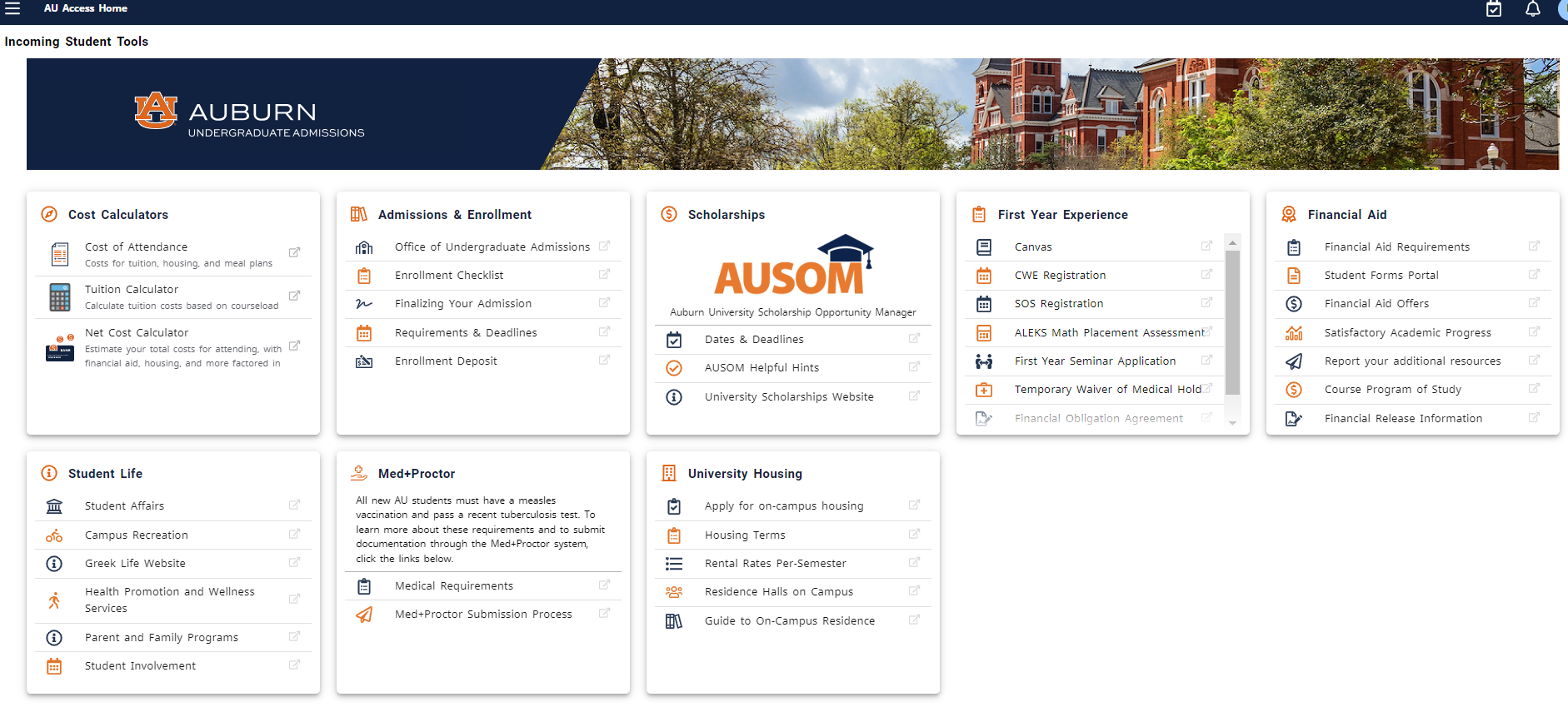Viewport: 1568px width, 707px height.
Task: Click the Residence Halls on Campus icon
Action: click(674, 592)
